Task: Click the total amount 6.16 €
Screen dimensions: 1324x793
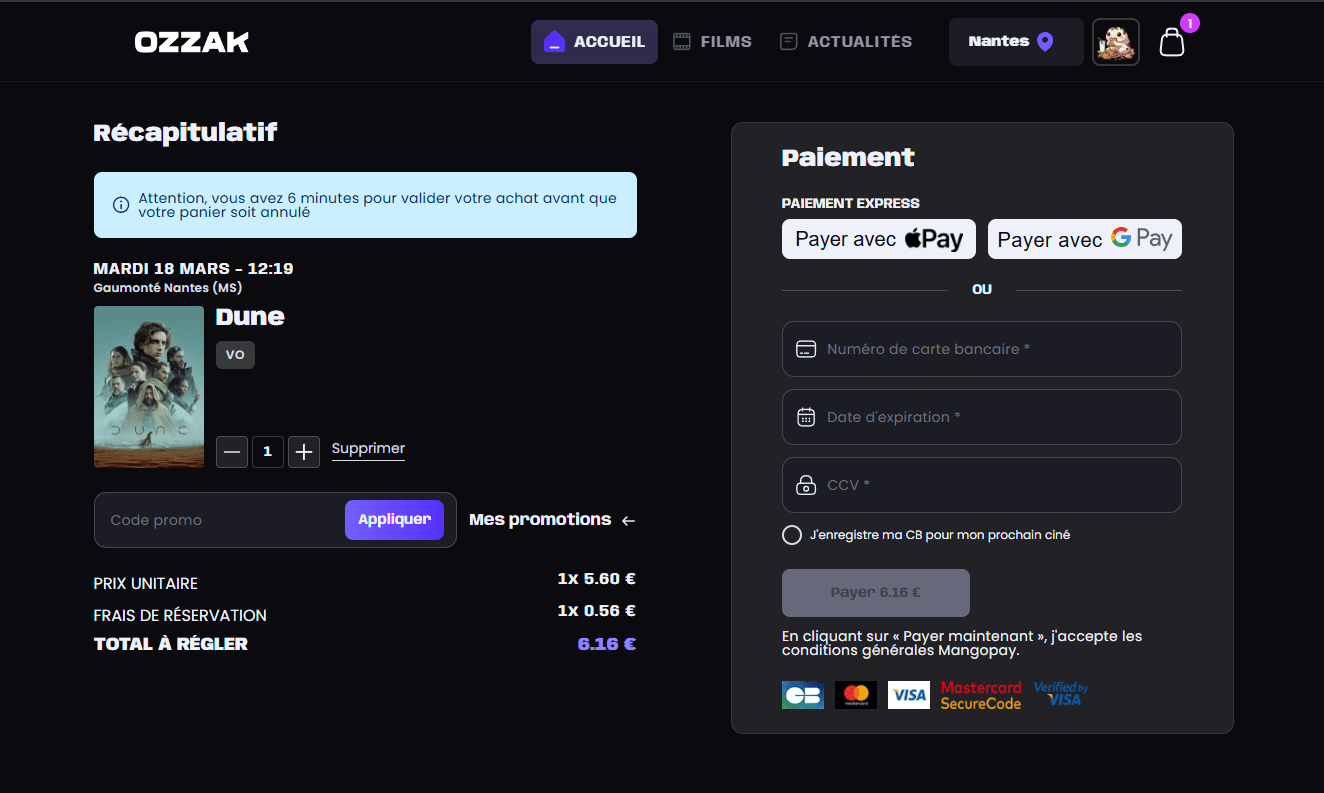Action: pos(607,644)
